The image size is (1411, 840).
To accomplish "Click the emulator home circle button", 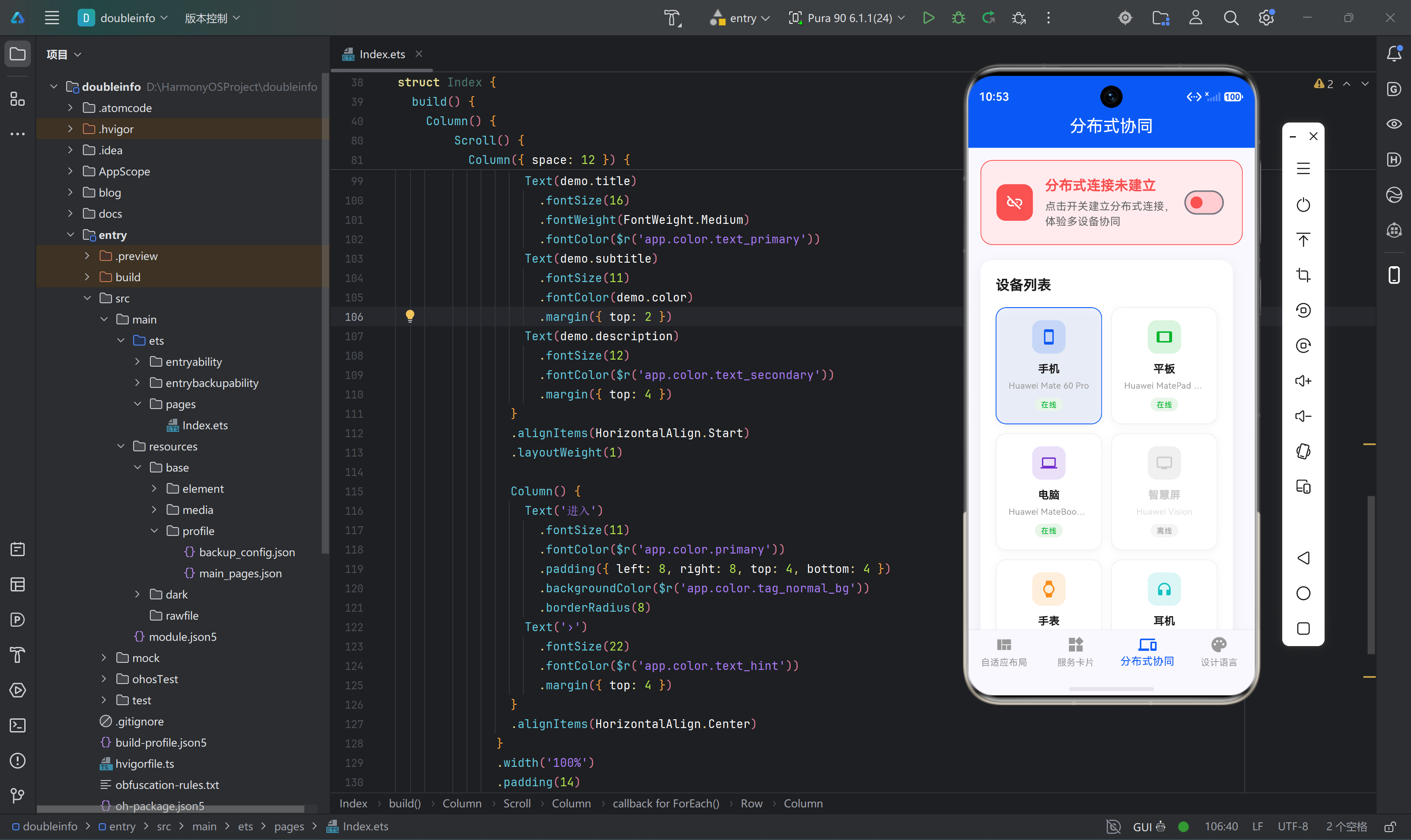I will tap(1303, 593).
